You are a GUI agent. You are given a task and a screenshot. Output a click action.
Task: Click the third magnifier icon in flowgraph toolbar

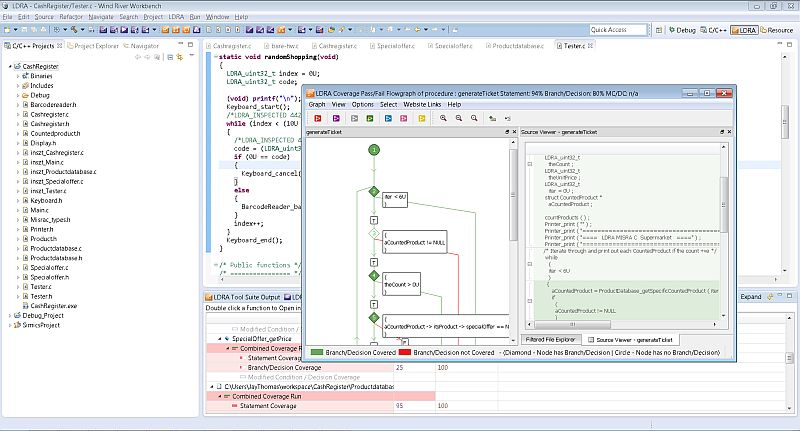pyautogui.click(x=474, y=118)
